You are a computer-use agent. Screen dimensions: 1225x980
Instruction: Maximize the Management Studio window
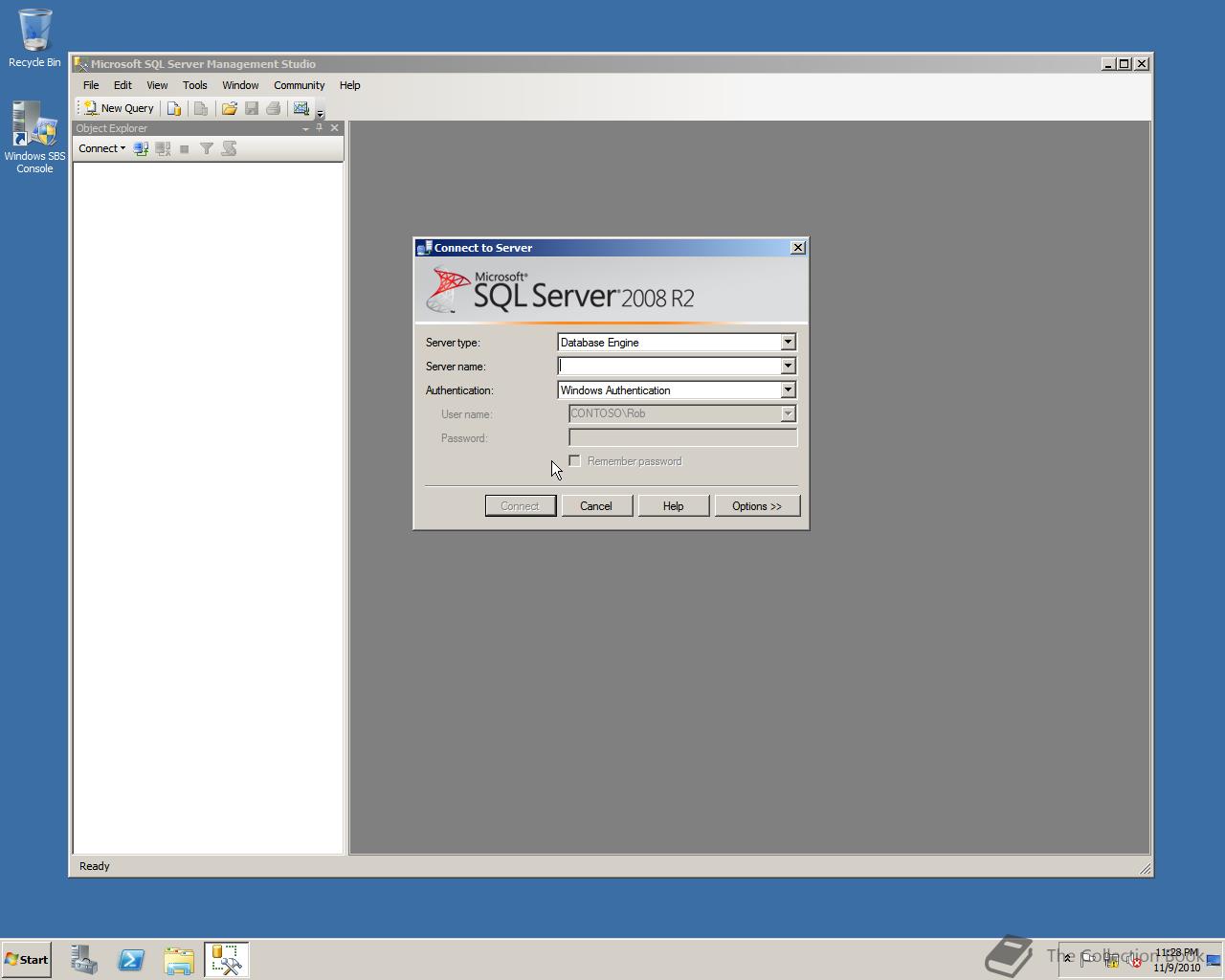1125,64
